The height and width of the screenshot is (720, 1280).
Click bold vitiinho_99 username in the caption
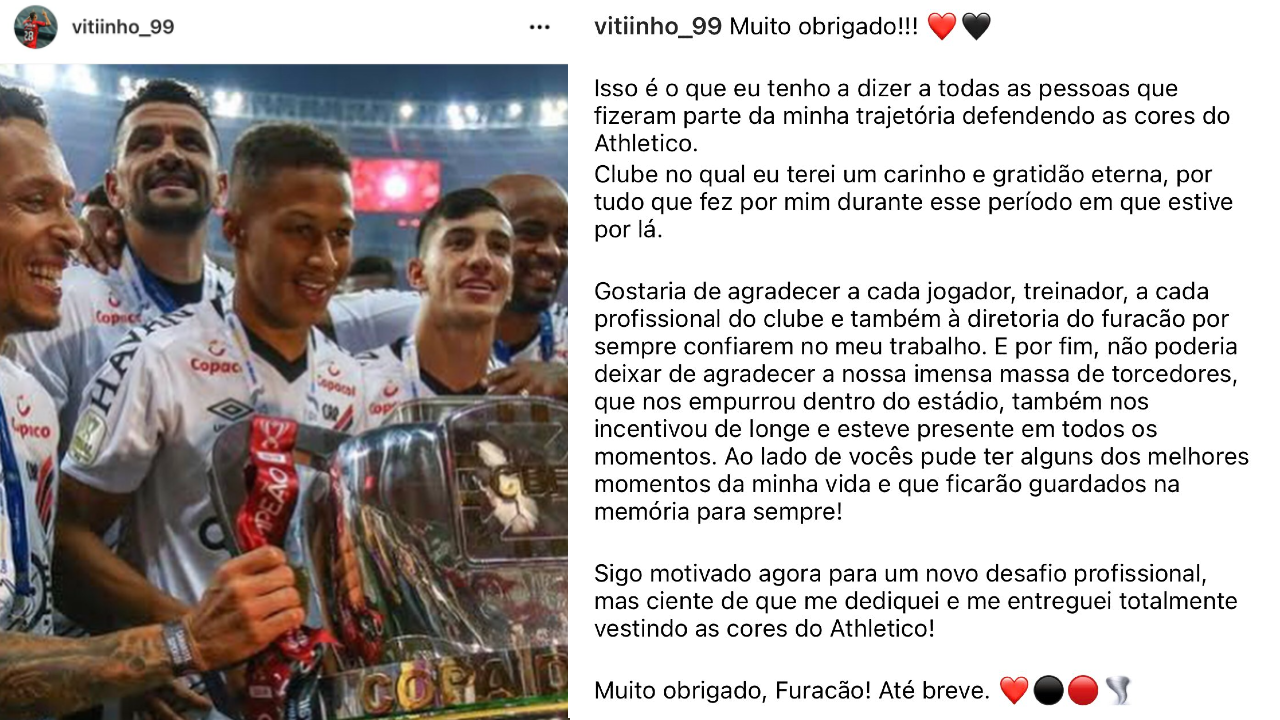click(x=658, y=27)
